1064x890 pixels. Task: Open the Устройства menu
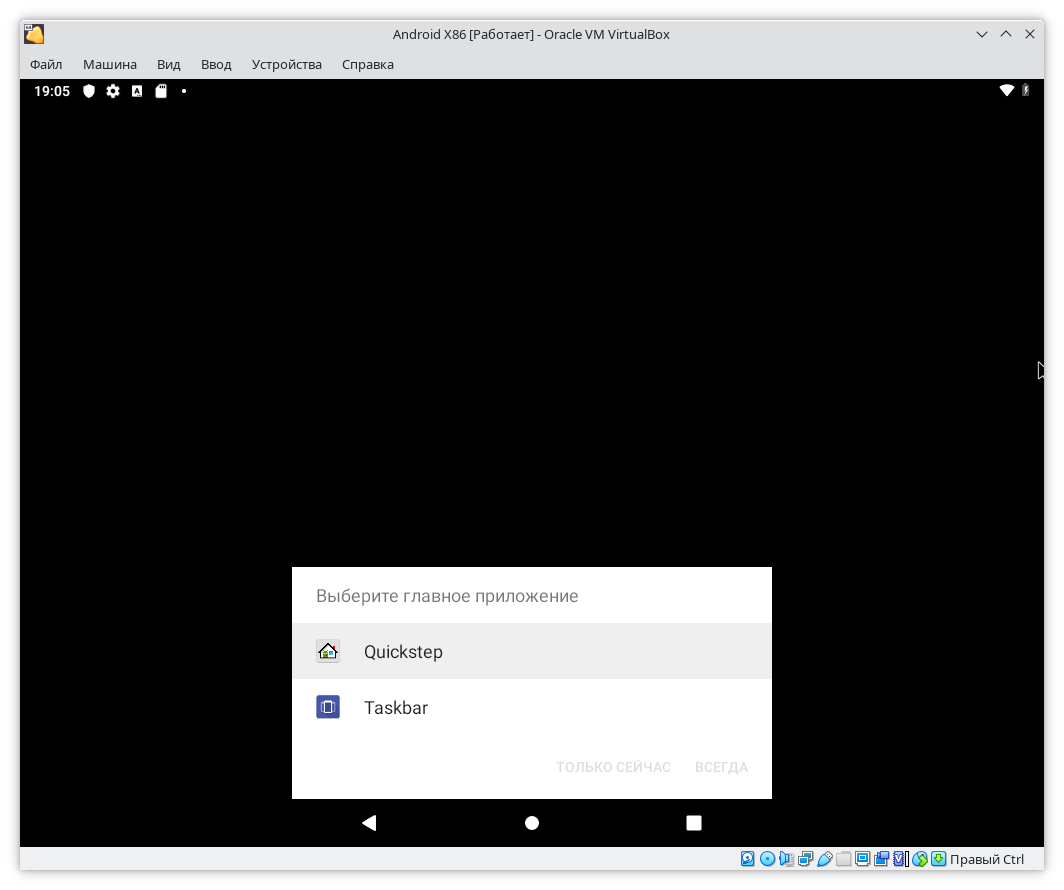(287, 64)
